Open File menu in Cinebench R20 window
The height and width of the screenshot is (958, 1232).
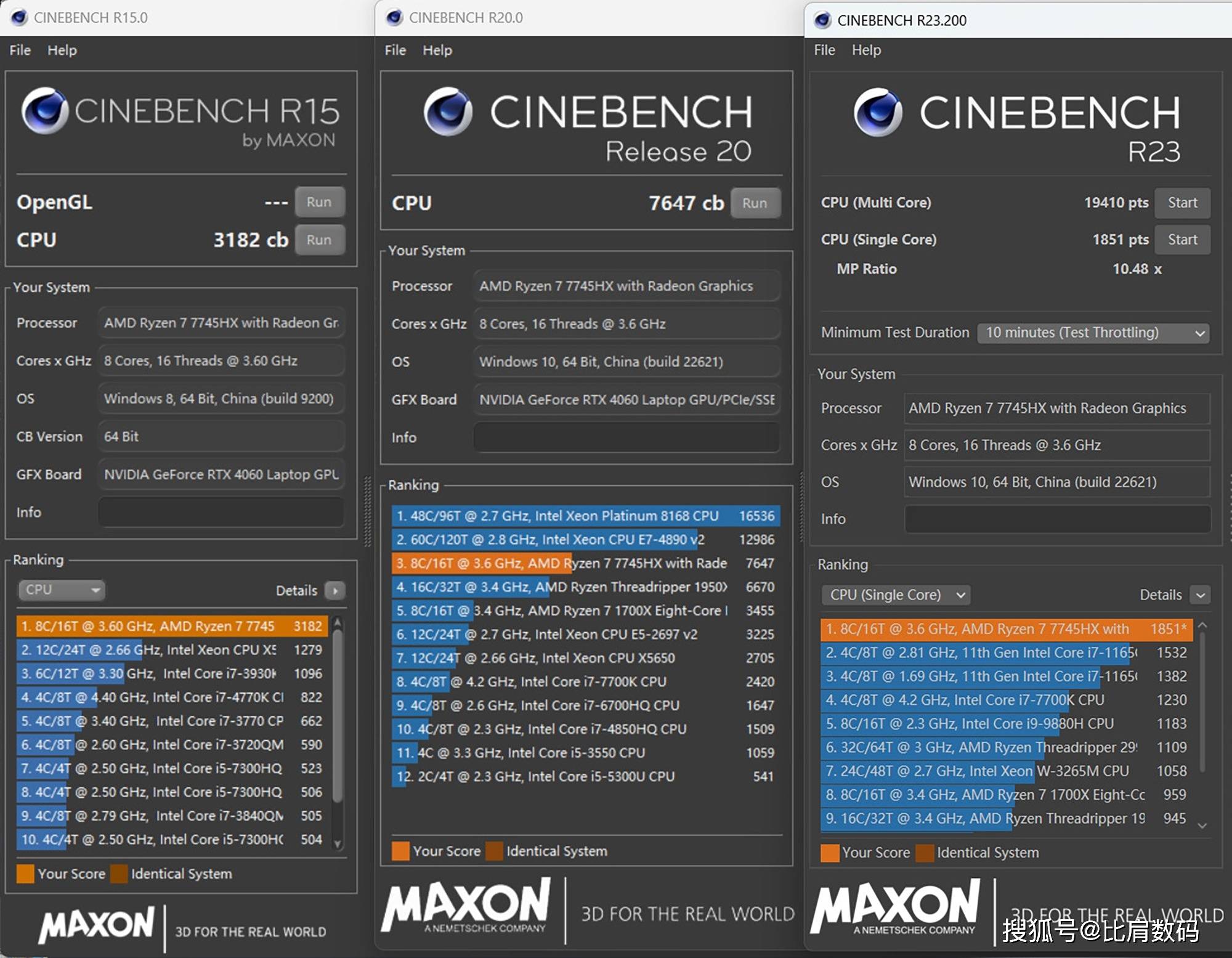pos(395,50)
